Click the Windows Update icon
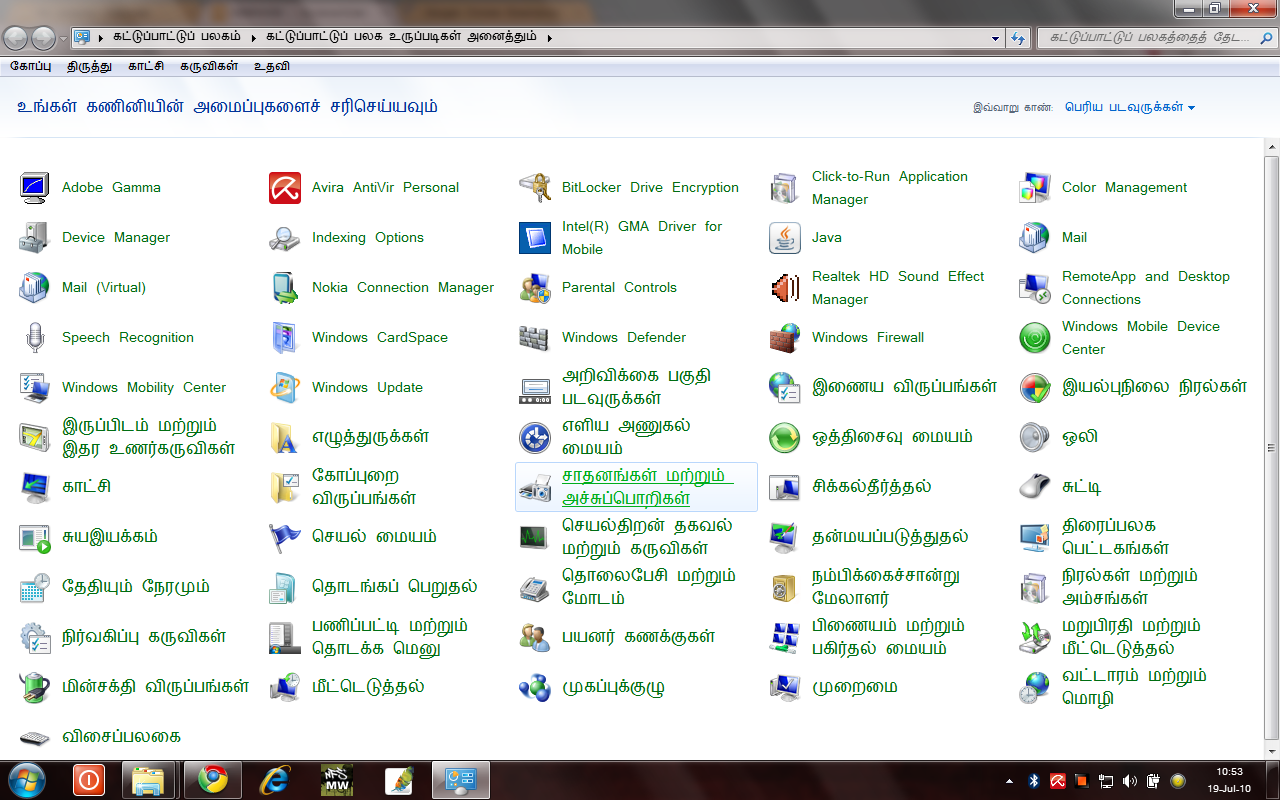 (x=285, y=388)
